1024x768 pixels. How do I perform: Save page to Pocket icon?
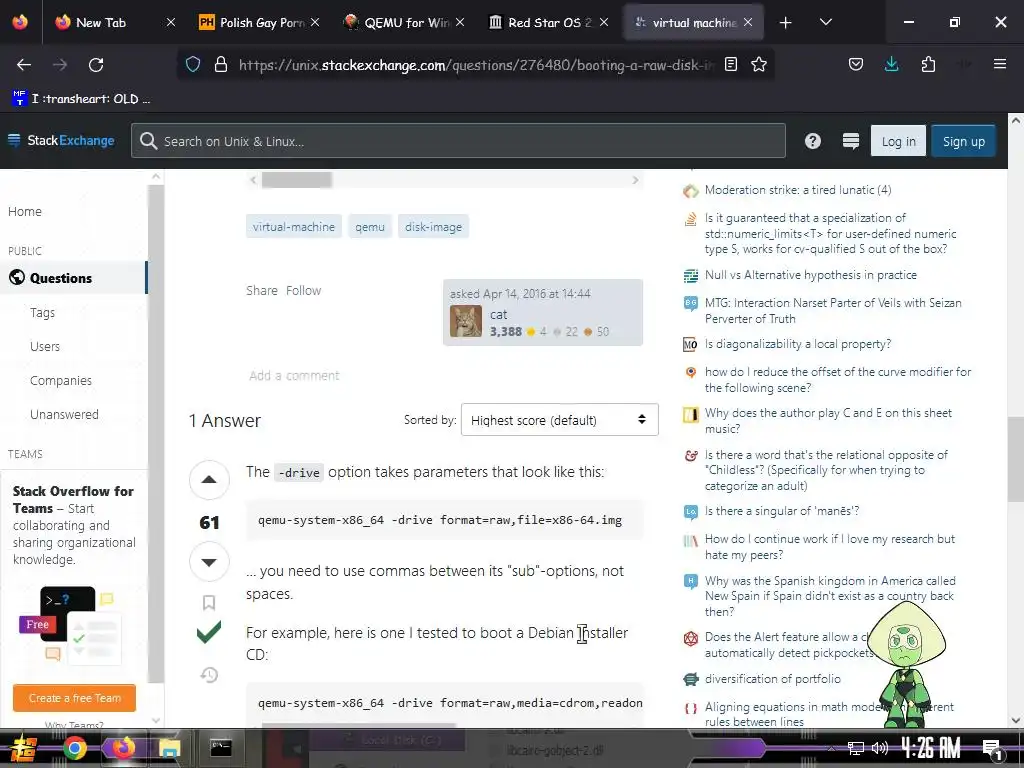pyautogui.click(x=856, y=65)
